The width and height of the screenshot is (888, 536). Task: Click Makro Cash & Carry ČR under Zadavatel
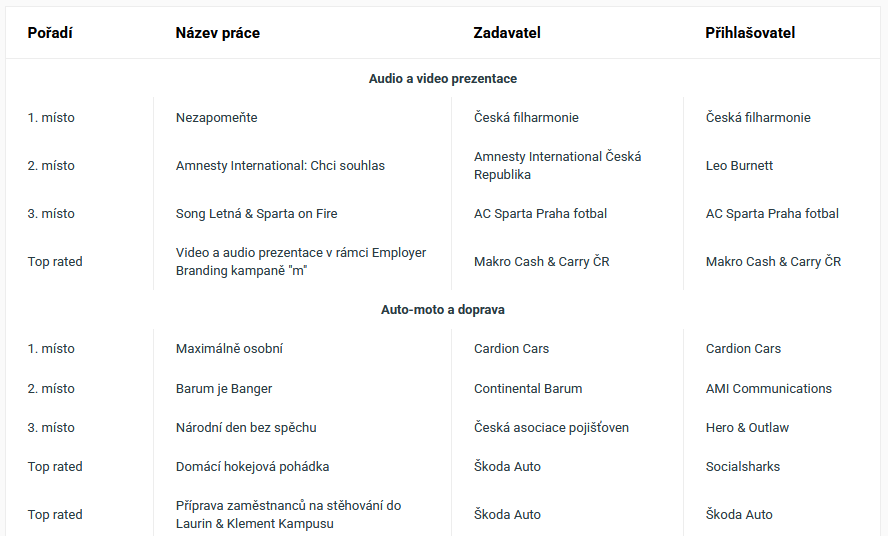click(541, 262)
